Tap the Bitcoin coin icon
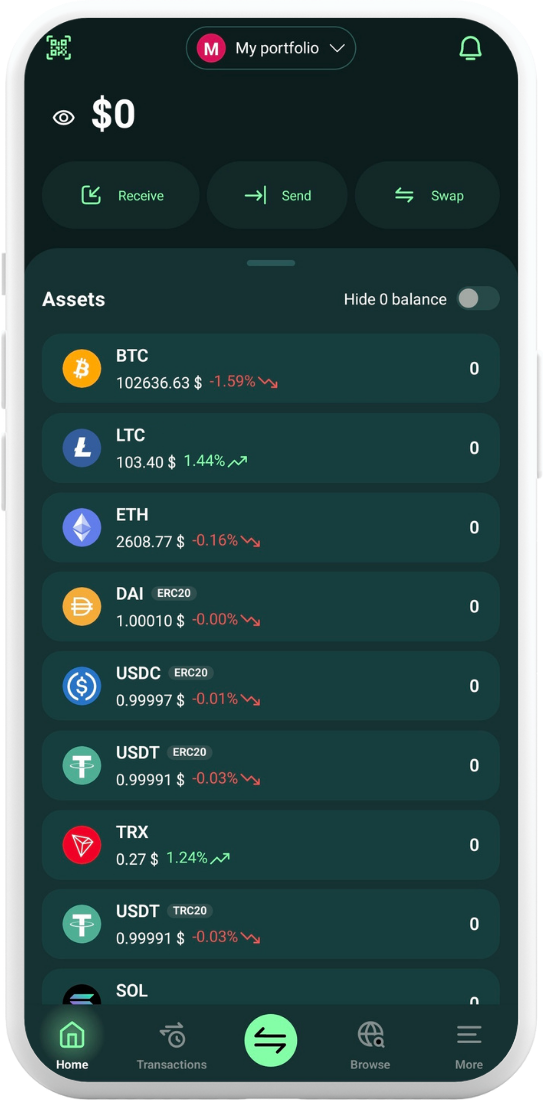This screenshot has height=1100, width=543. pos(82,368)
